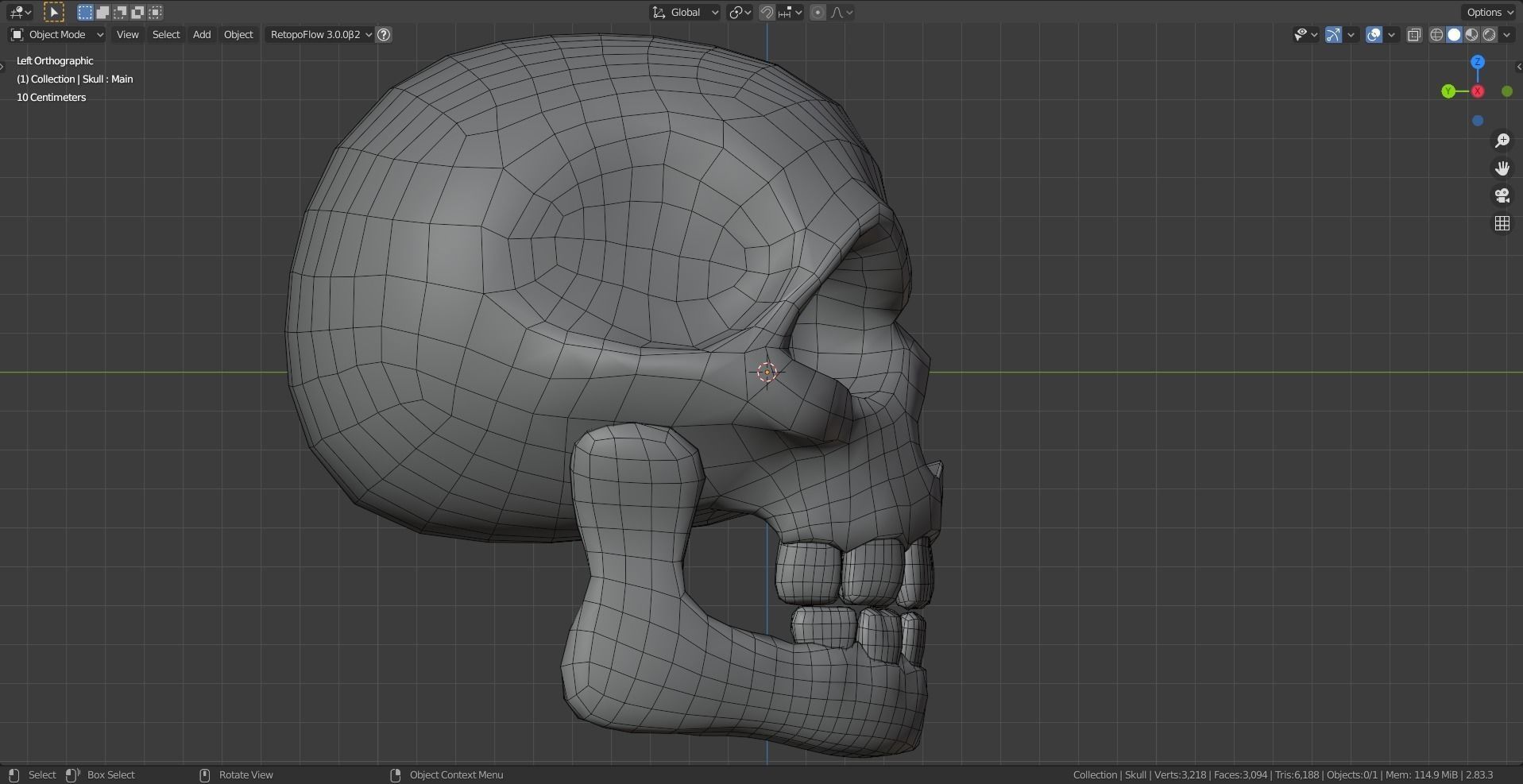
Task: Choose the 'Set new selection' mode icon
Action: 85,12
